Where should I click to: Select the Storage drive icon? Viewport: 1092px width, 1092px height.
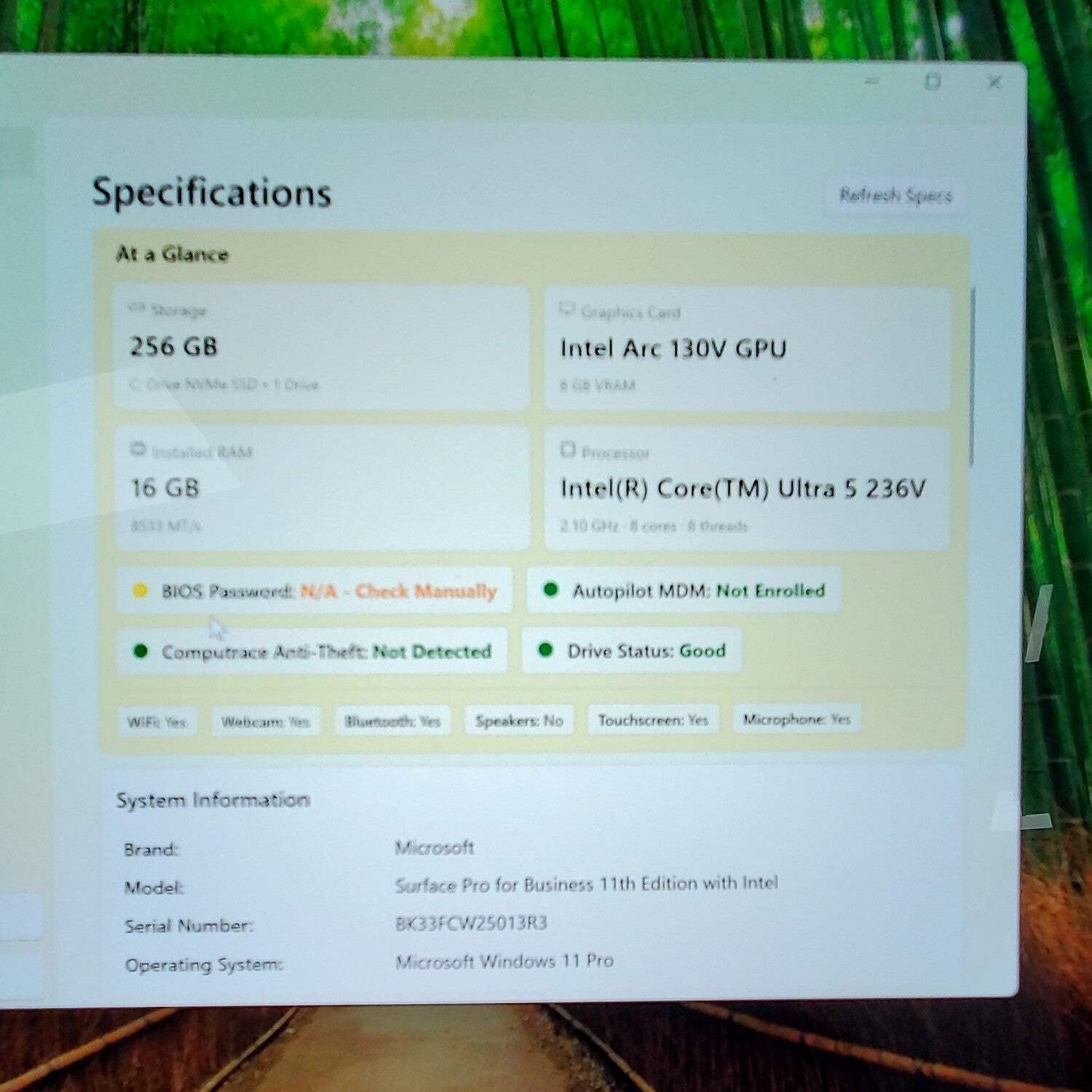coord(136,309)
